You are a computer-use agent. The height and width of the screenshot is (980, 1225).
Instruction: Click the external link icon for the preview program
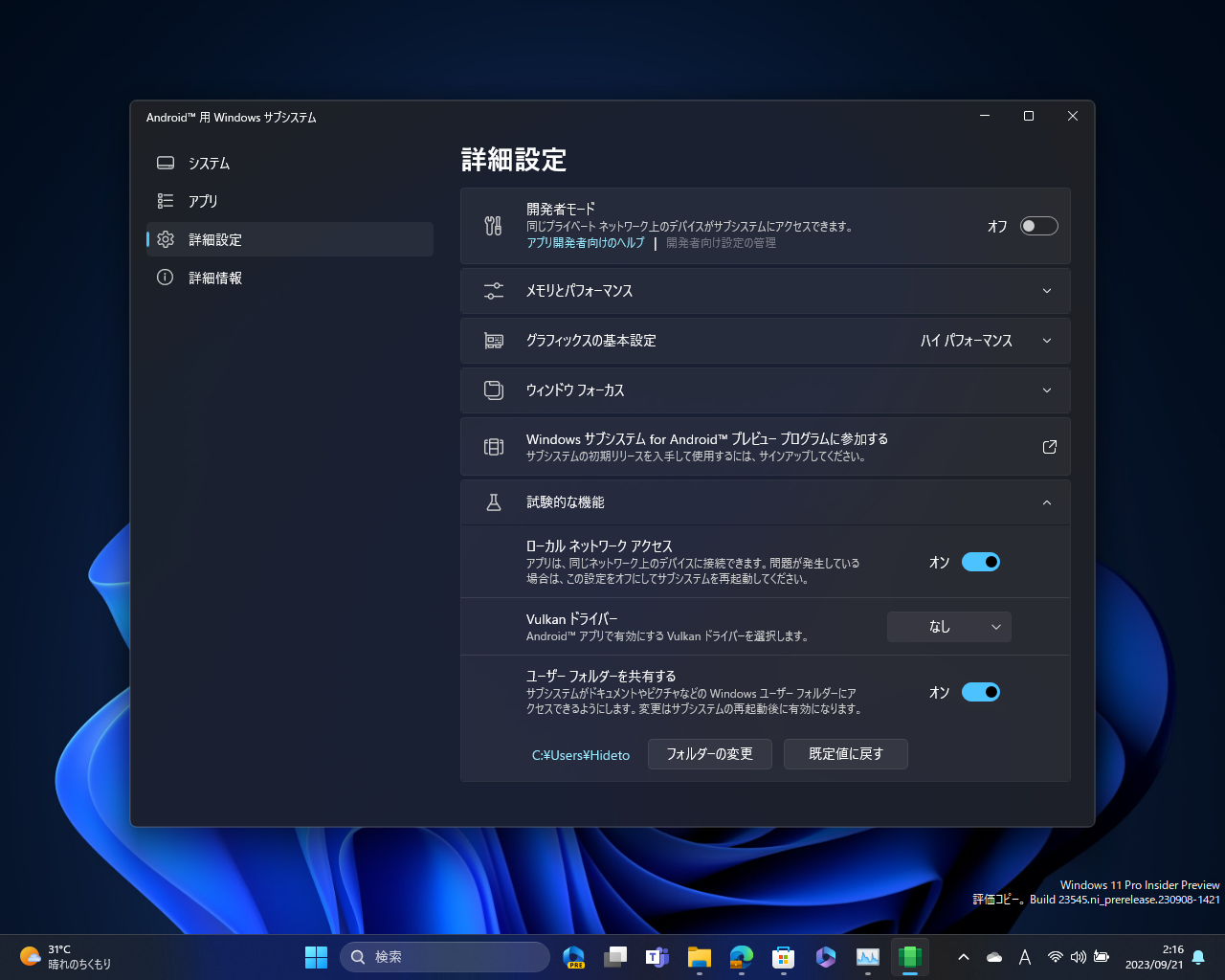[1049, 446]
